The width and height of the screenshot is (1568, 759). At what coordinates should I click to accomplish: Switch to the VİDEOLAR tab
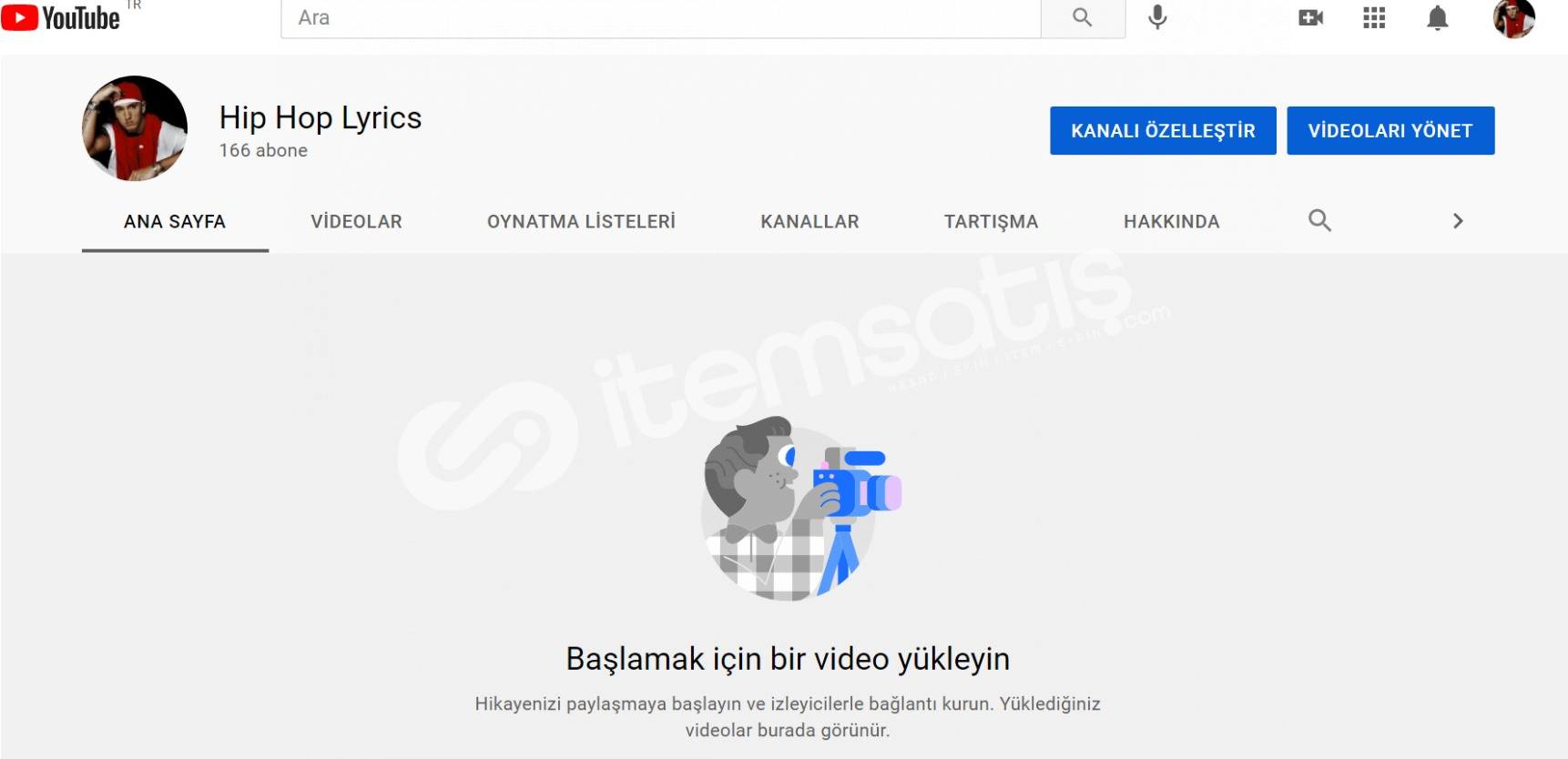[x=356, y=221]
